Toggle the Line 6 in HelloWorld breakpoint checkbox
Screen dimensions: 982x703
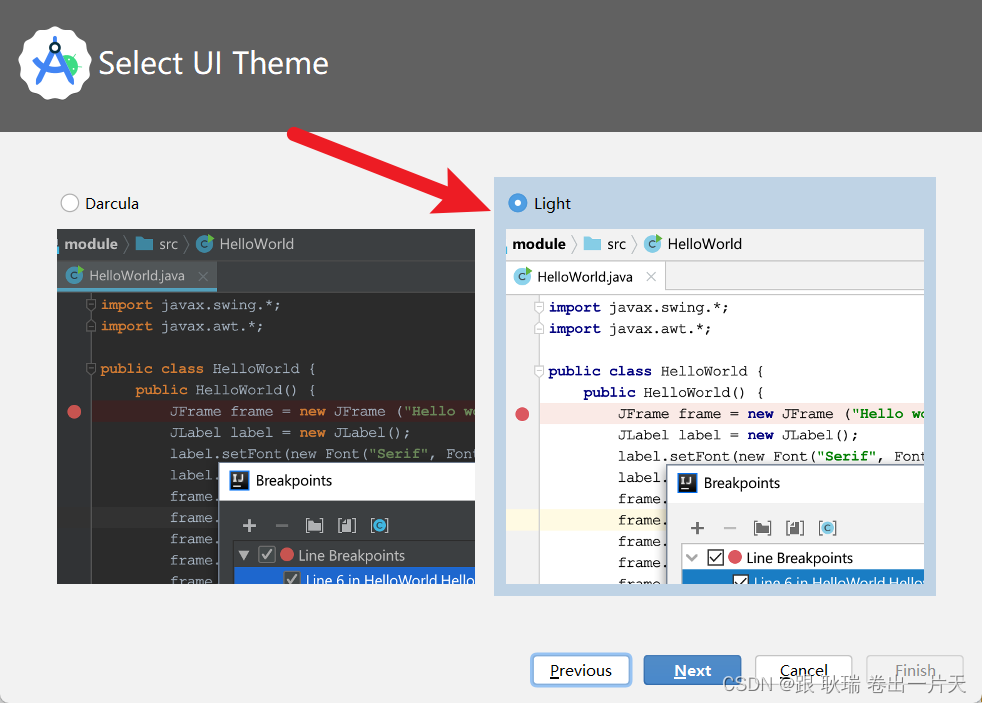(741, 581)
